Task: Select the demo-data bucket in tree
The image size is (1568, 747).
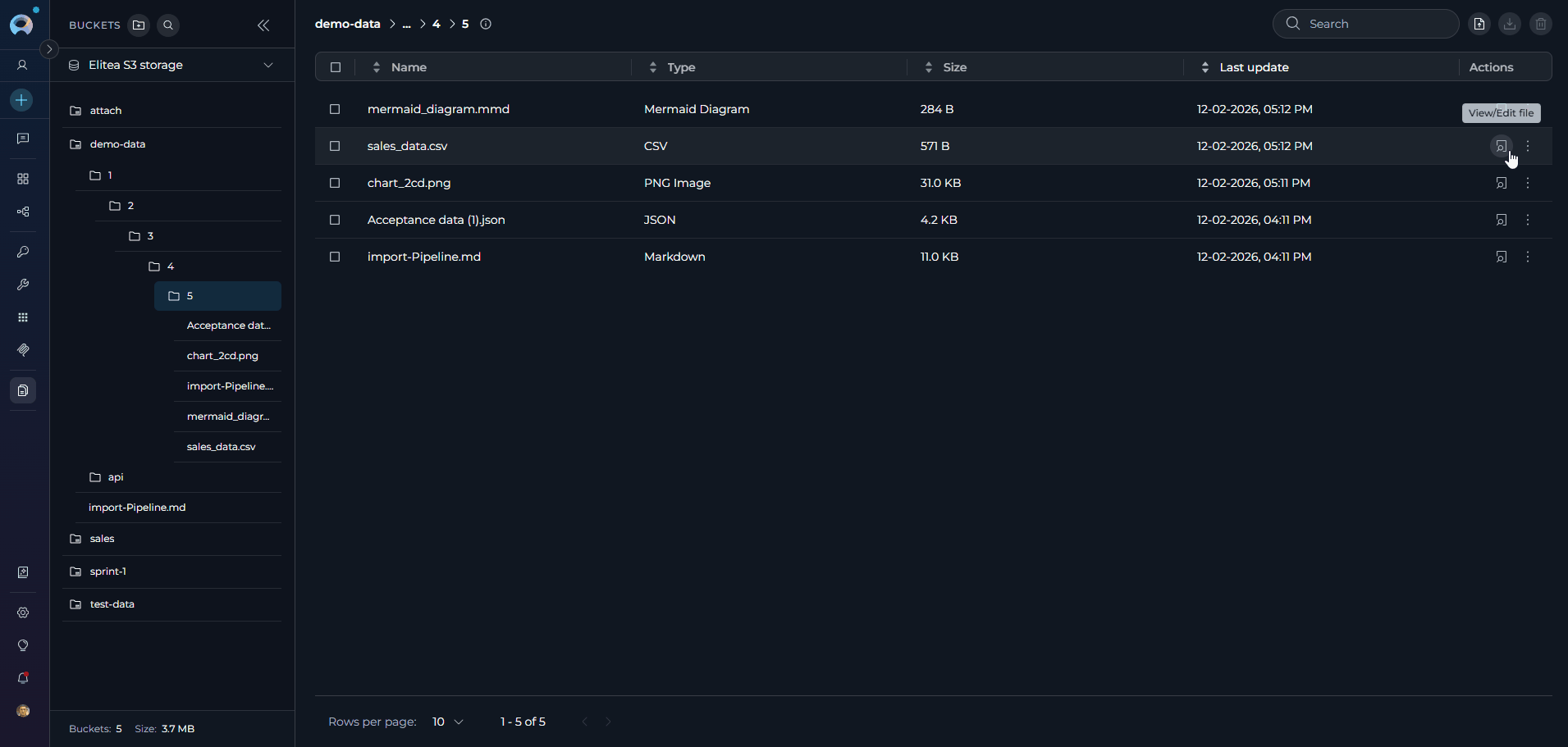Action: point(172,144)
